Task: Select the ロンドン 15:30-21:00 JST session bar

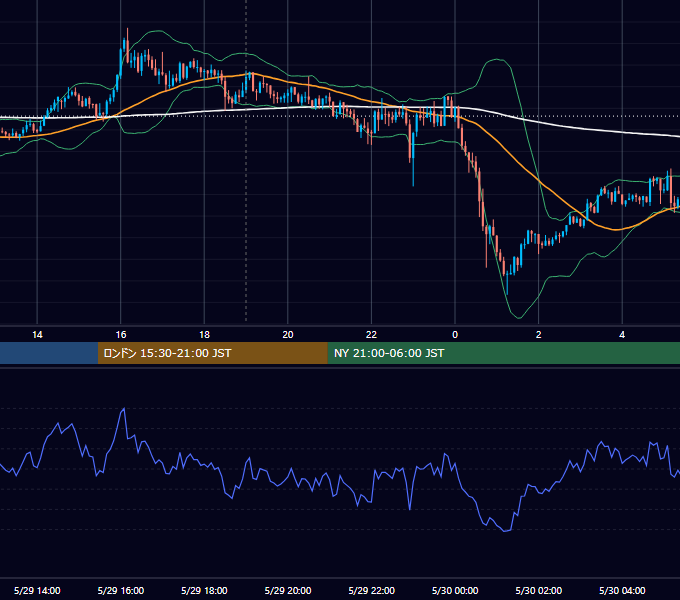Action: click(x=212, y=353)
